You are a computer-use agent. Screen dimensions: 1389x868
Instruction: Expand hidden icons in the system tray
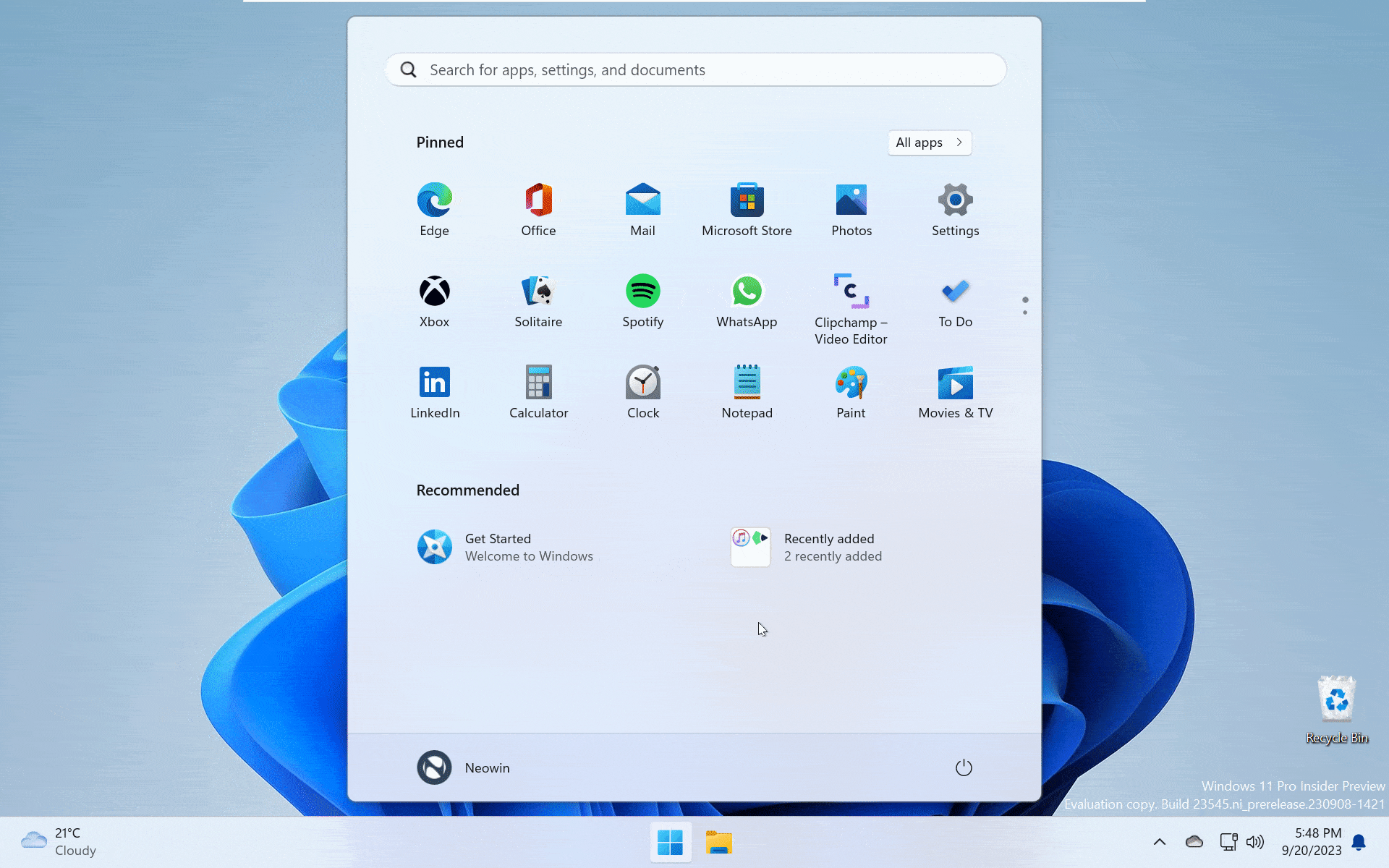(1160, 842)
